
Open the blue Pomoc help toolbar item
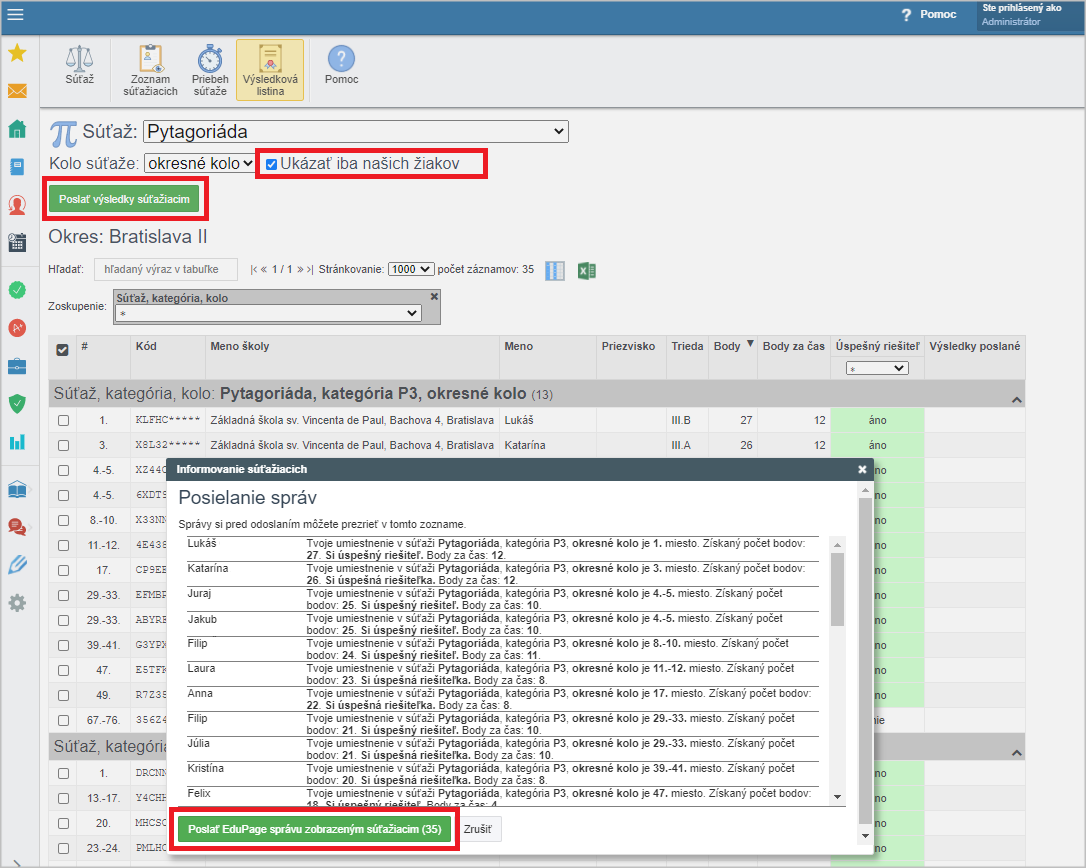tap(341, 66)
